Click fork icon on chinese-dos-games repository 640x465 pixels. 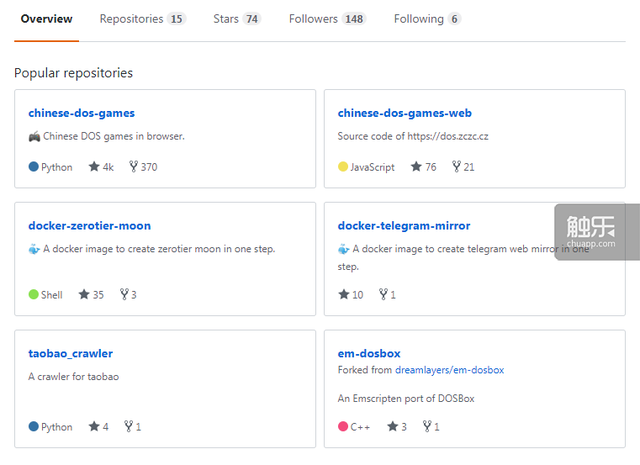click(133, 167)
